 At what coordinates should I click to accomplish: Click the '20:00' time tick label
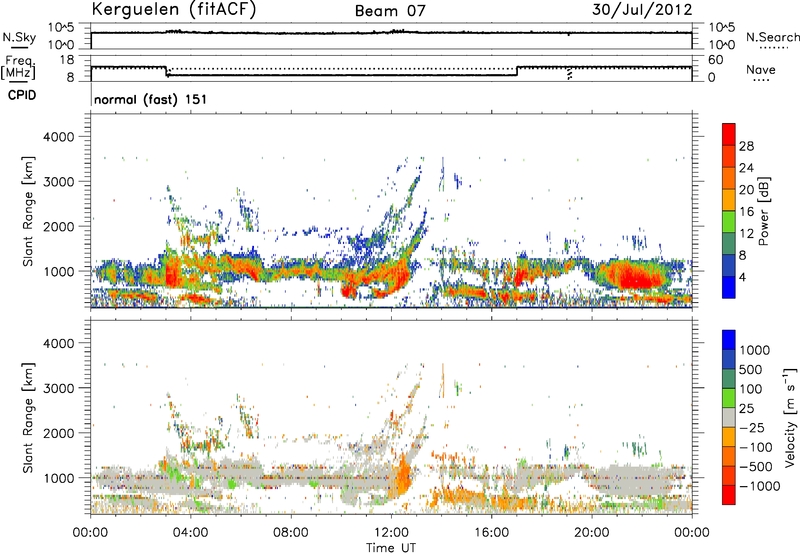(x=591, y=533)
